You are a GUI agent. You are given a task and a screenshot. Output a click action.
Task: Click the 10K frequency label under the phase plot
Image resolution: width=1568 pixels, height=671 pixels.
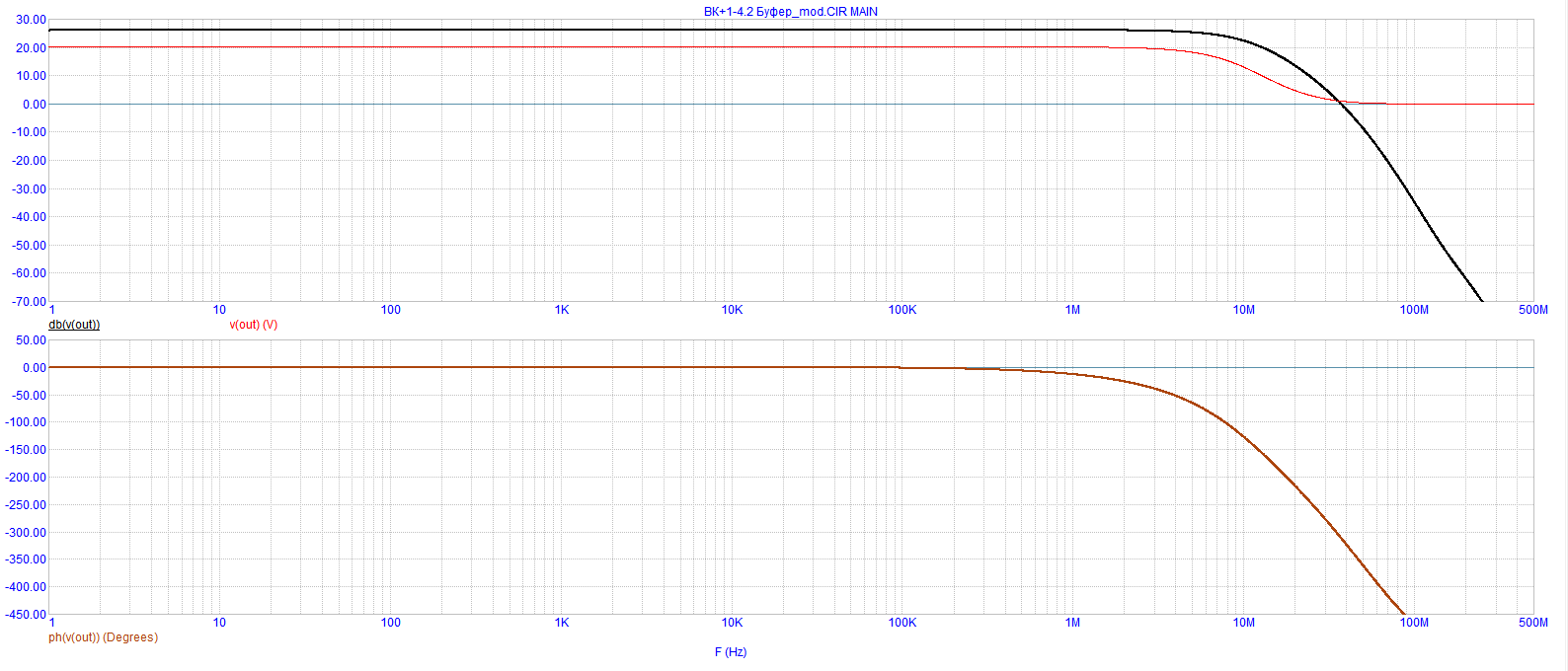click(732, 623)
